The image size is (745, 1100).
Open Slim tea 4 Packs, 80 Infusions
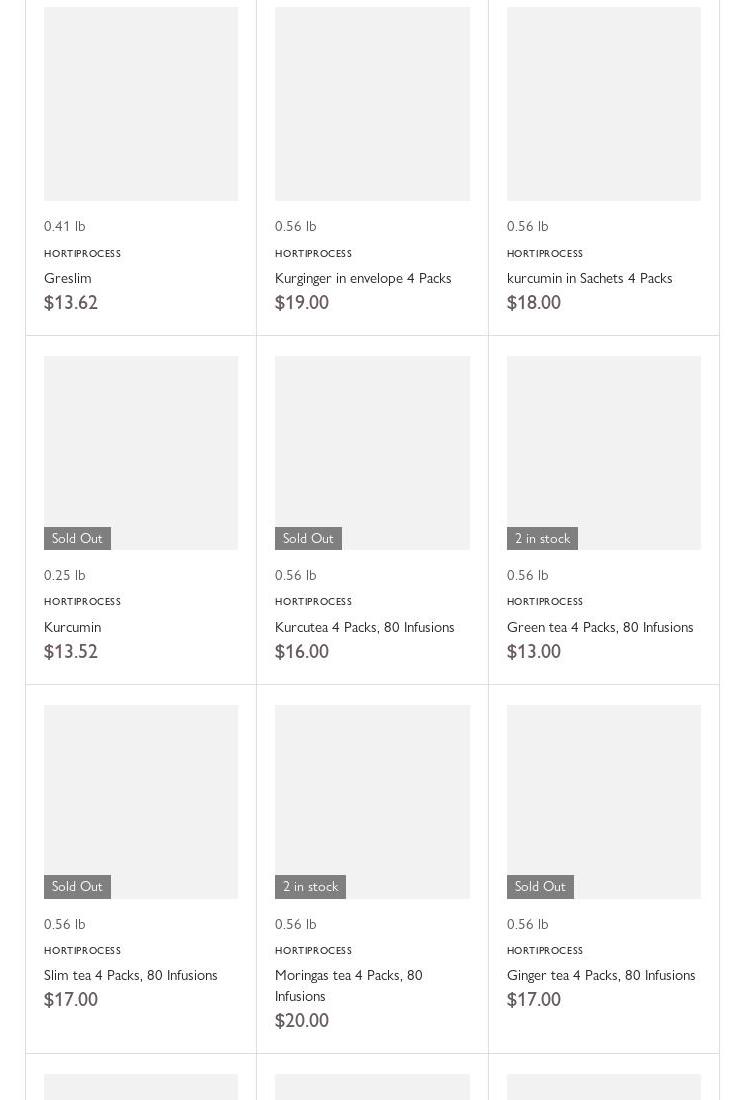[x=130, y=975]
